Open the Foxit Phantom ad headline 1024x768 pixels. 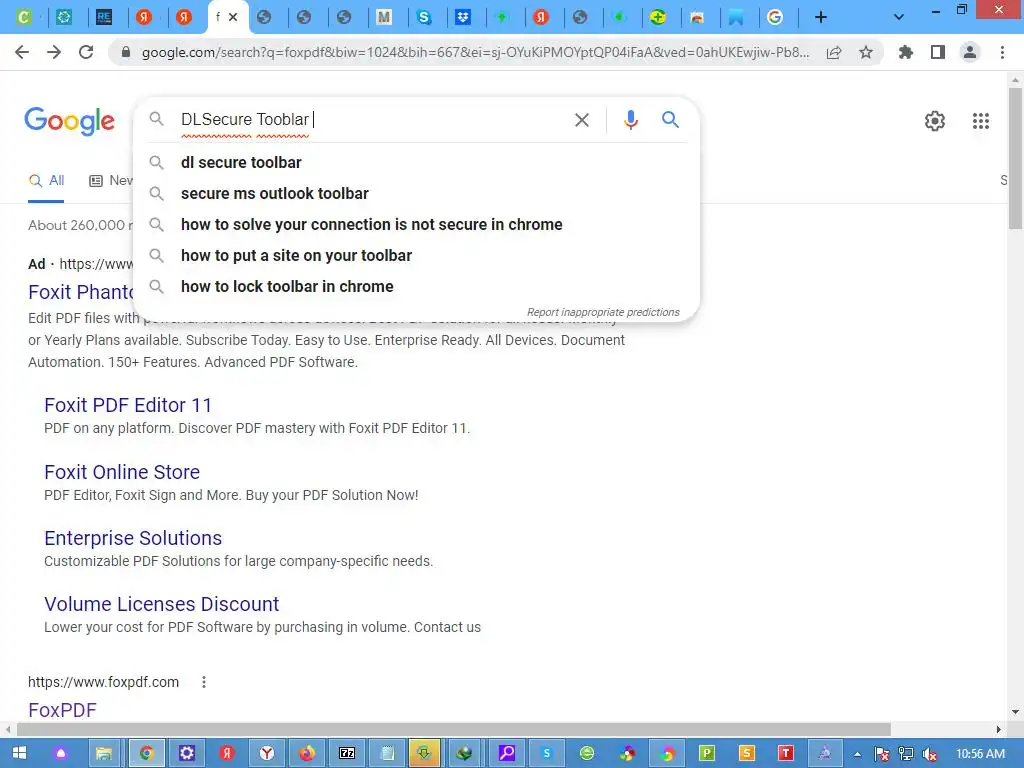pos(81,292)
